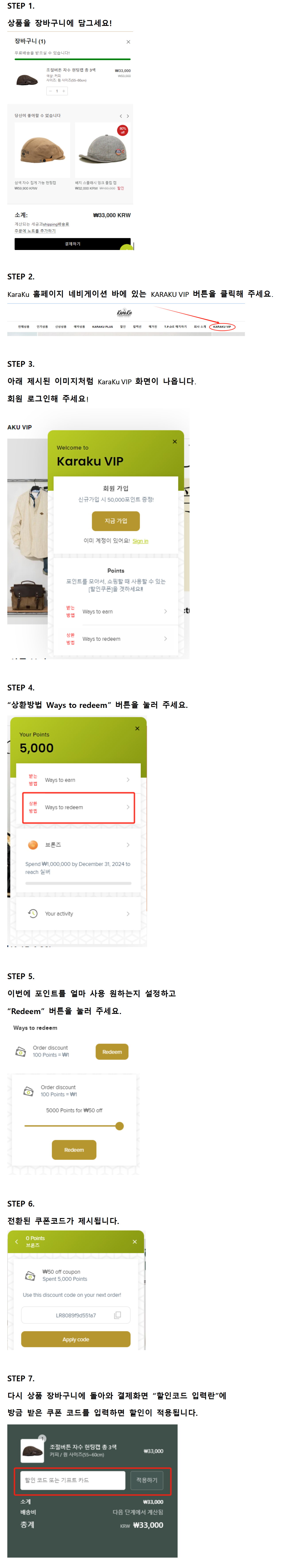Adjust the 5000 Points discount slider handle
The image size is (285, 1568).
pos(119,1126)
